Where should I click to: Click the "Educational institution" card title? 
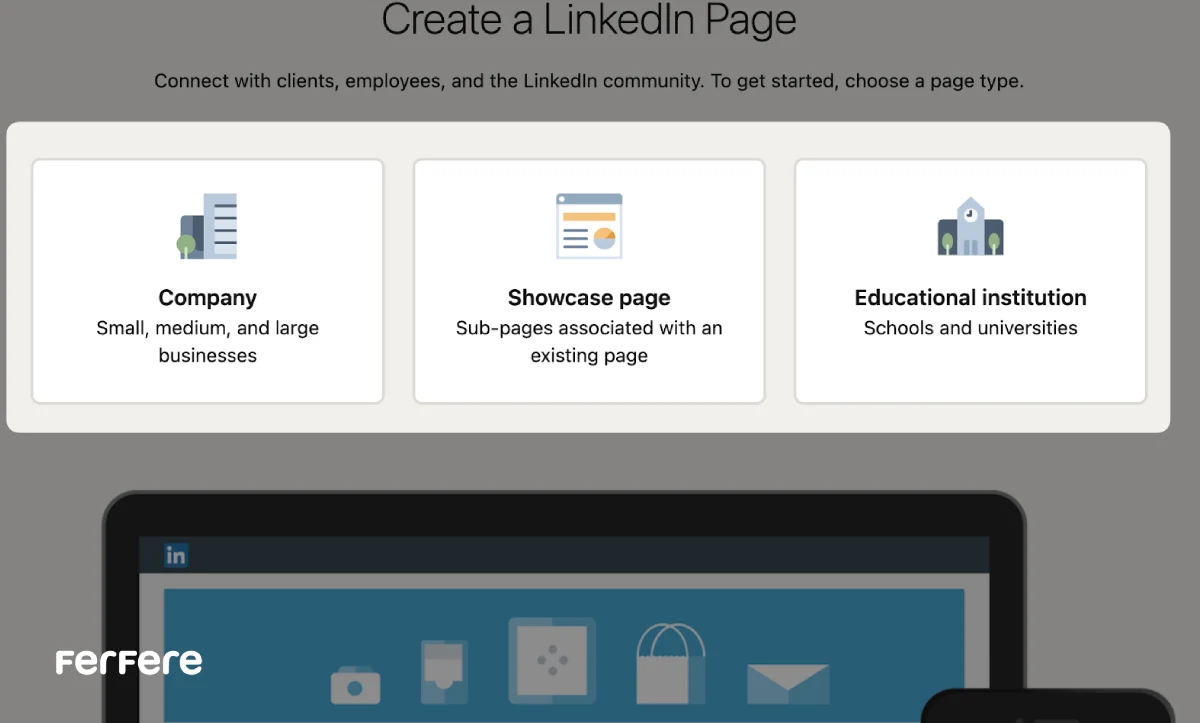click(971, 298)
